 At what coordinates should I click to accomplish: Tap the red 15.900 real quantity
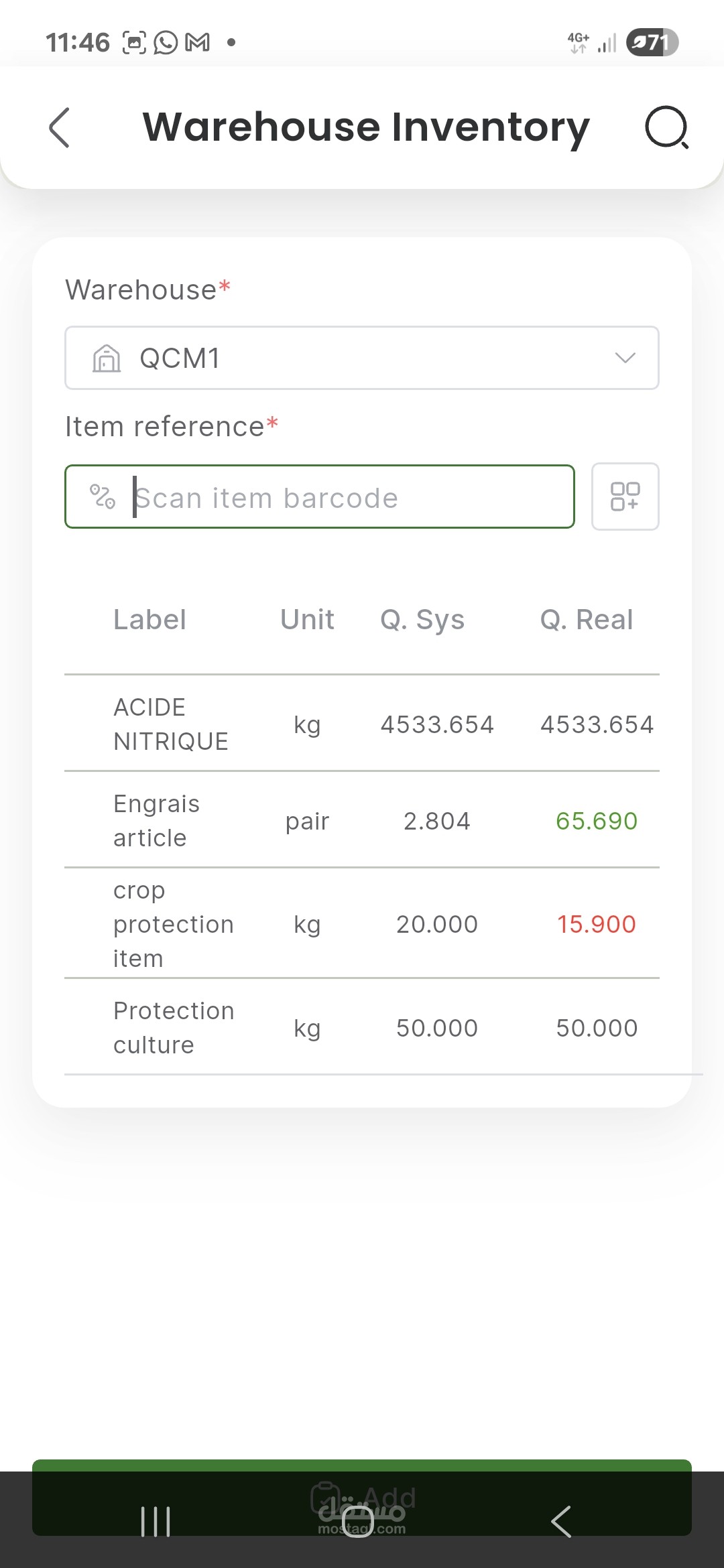coord(597,924)
